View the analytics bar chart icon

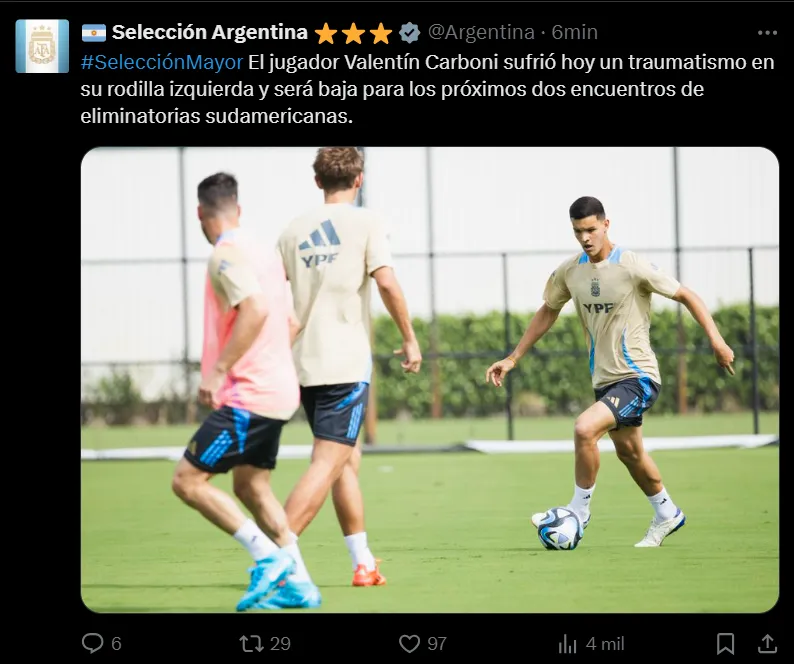tap(567, 644)
